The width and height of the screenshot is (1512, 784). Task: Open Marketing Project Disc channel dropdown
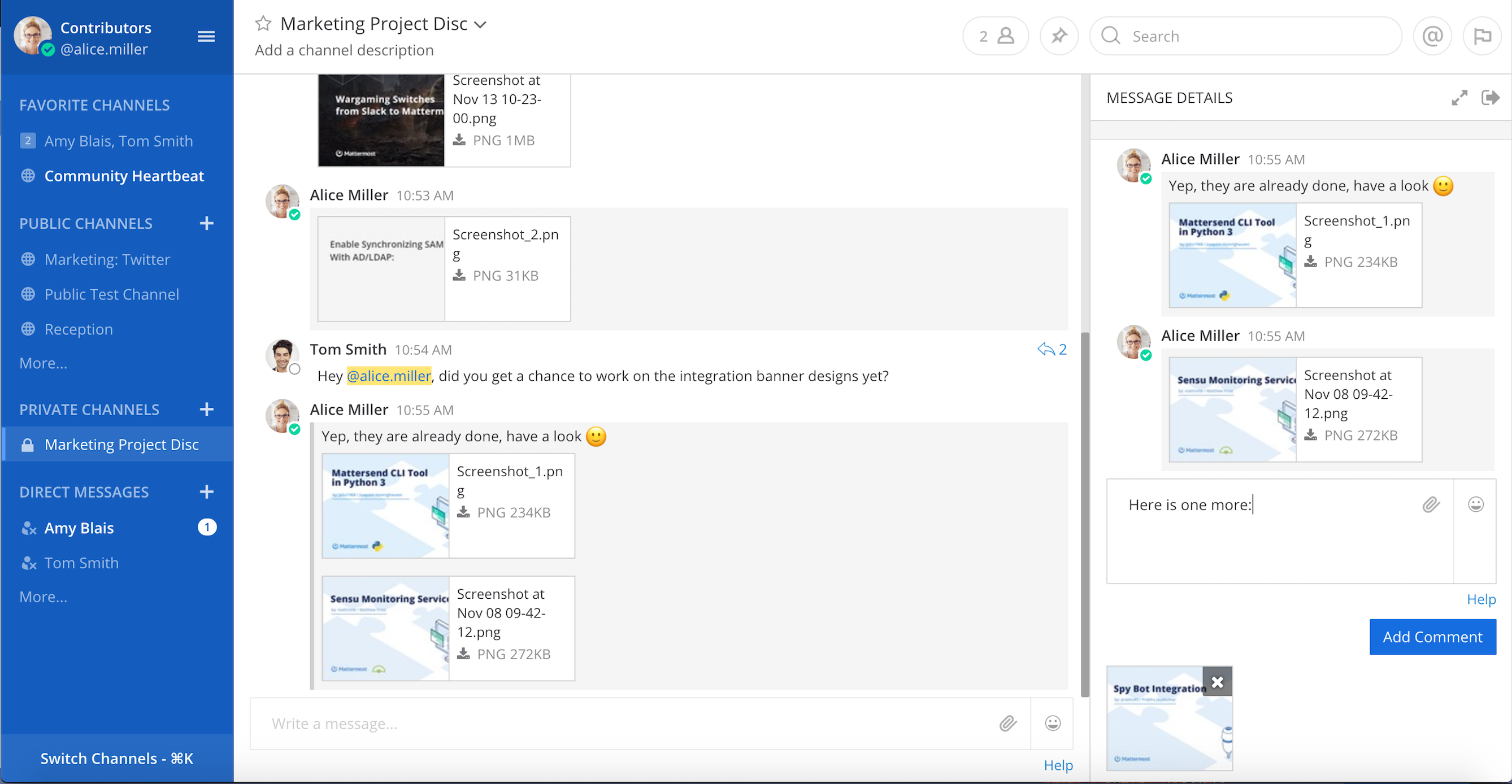coord(480,25)
